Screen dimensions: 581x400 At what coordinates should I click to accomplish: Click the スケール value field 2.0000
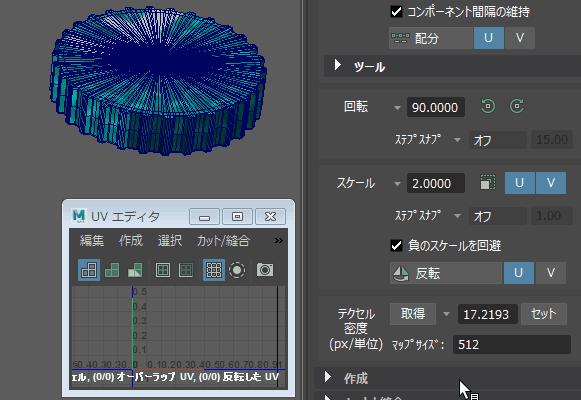click(x=436, y=183)
